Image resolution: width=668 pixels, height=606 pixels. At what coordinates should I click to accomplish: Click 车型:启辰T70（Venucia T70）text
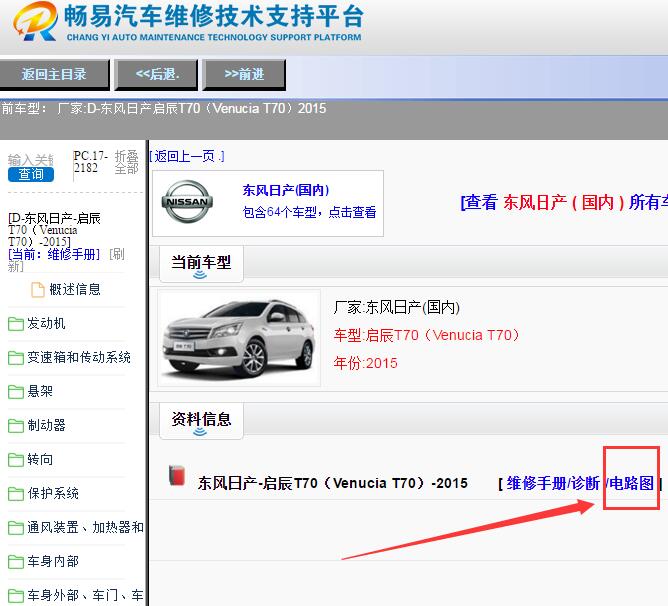[427, 335]
